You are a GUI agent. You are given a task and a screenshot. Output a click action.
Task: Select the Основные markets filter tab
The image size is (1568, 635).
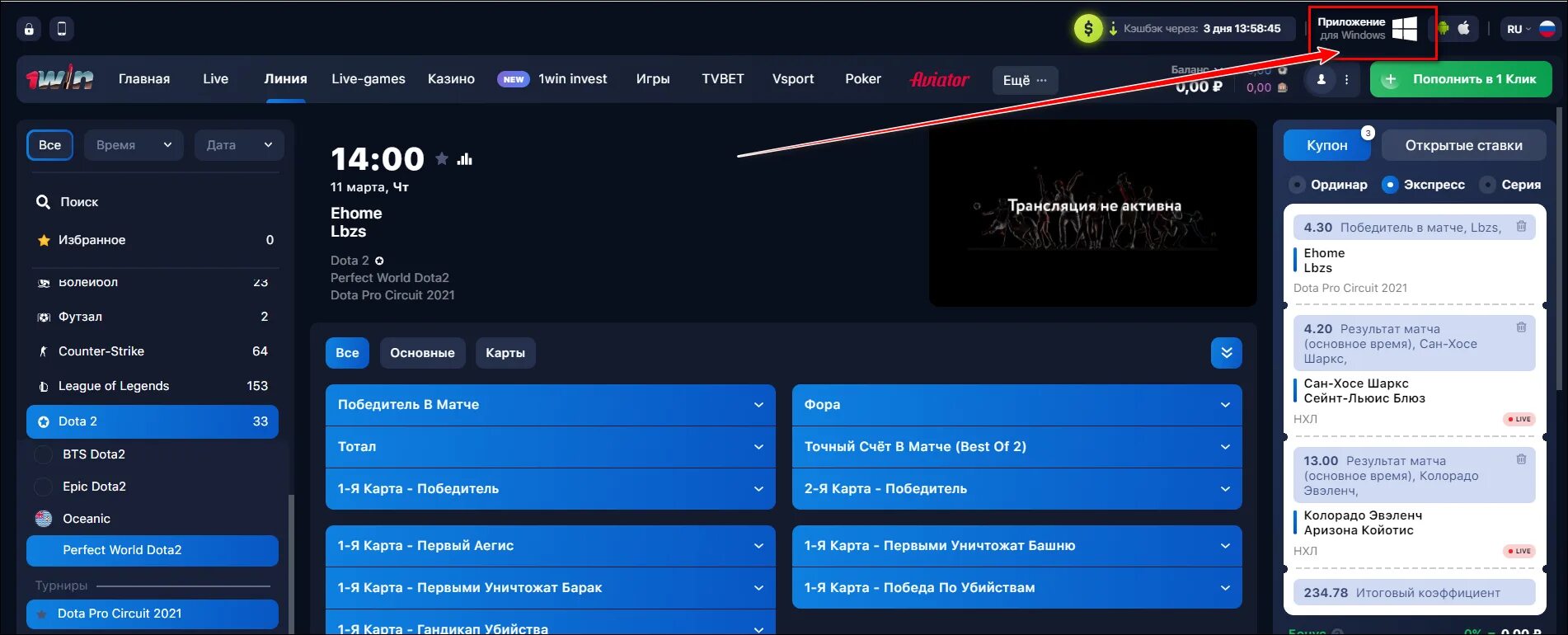(422, 353)
